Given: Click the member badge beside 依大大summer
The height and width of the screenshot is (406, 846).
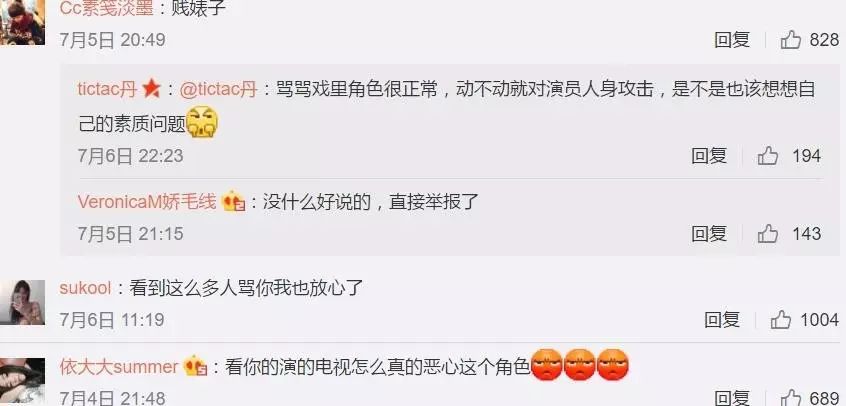Looking at the screenshot, I should point(196,367).
